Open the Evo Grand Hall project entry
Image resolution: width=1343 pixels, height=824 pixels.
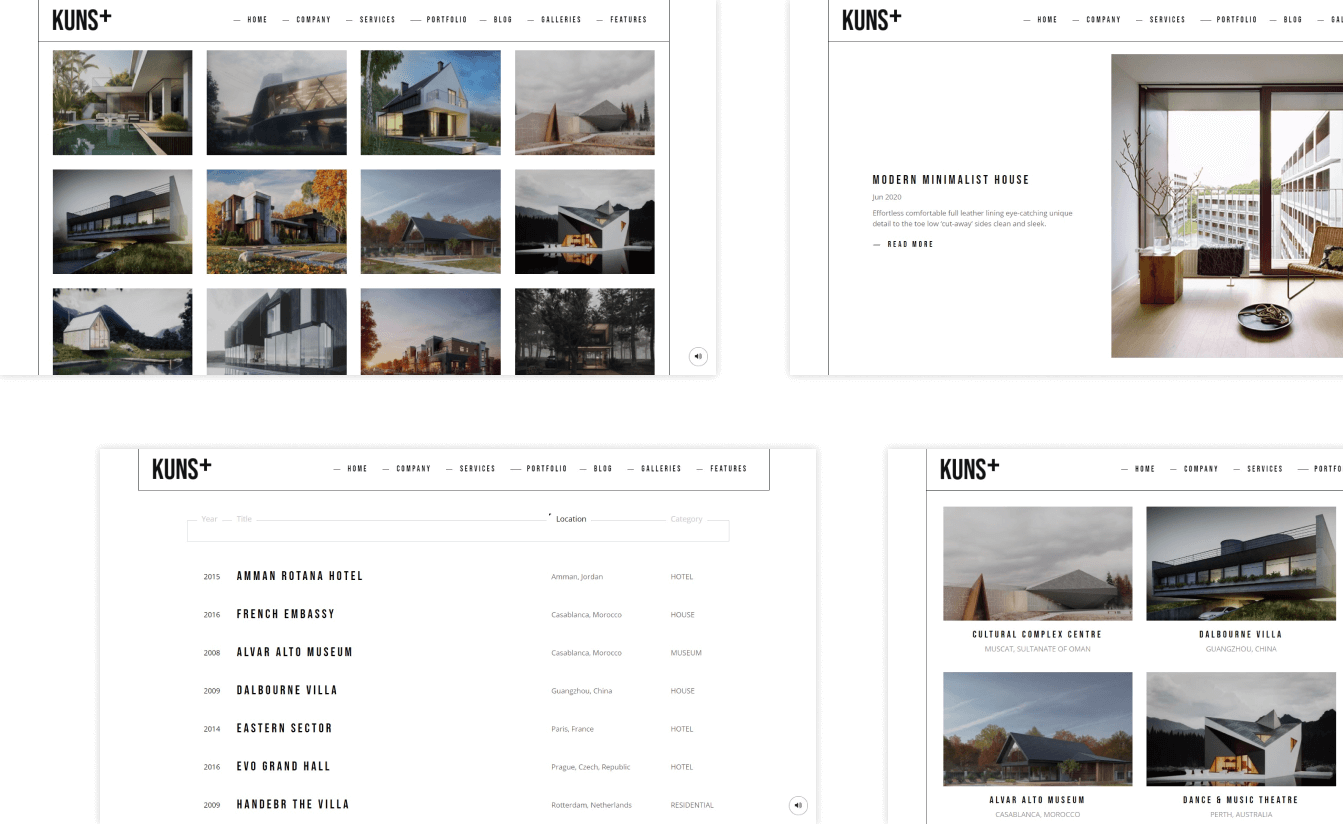click(283, 766)
